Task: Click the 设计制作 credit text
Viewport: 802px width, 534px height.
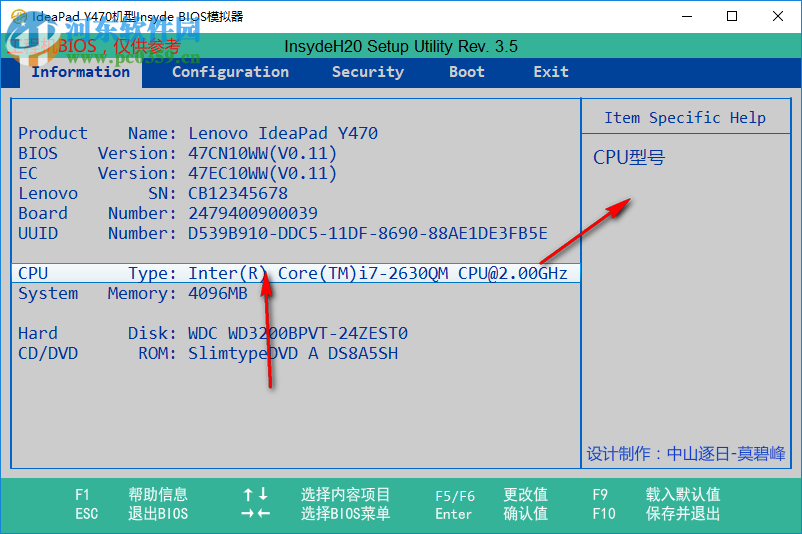Action: [x=686, y=454]
